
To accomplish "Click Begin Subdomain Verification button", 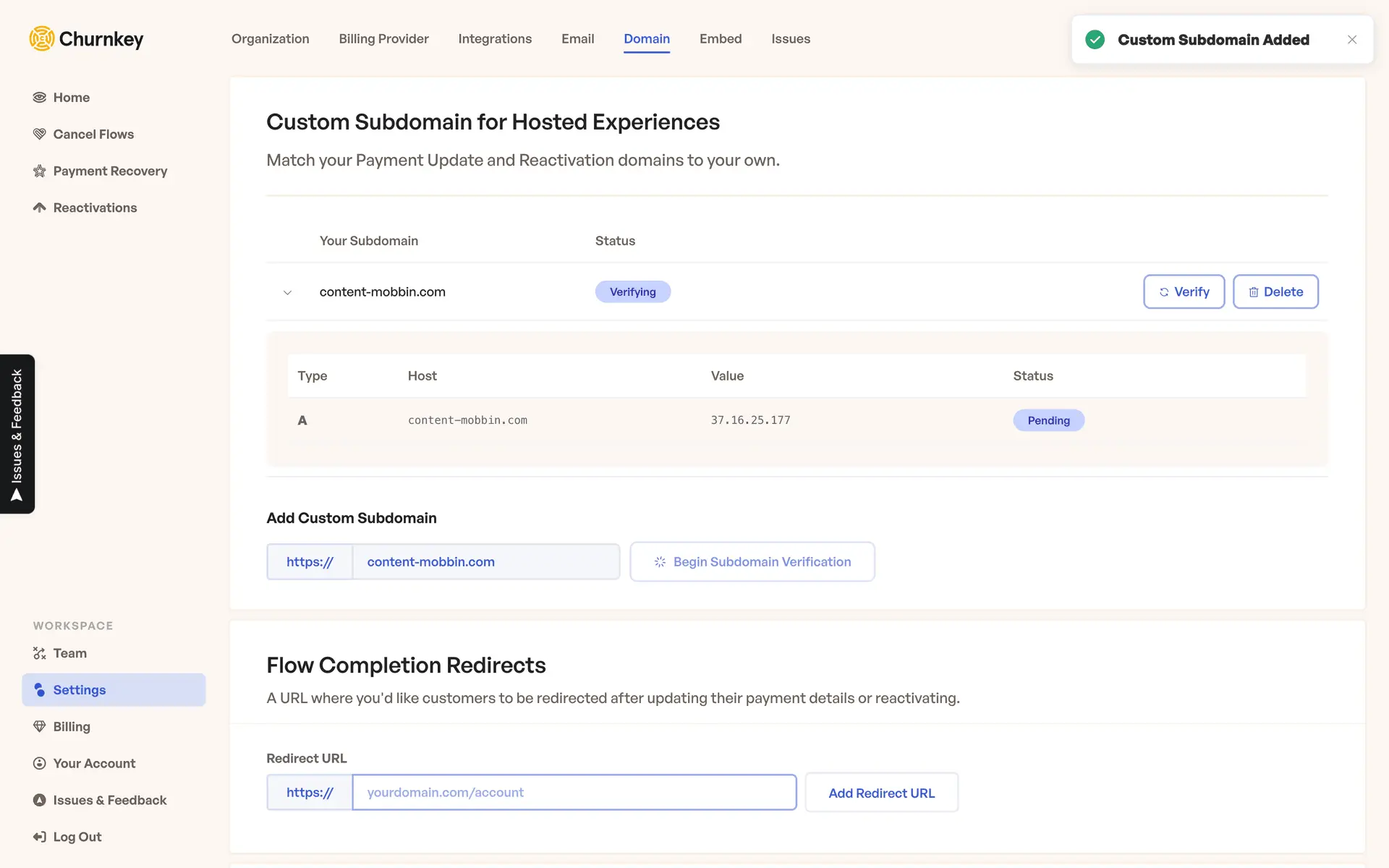I will tap(752, 562).
